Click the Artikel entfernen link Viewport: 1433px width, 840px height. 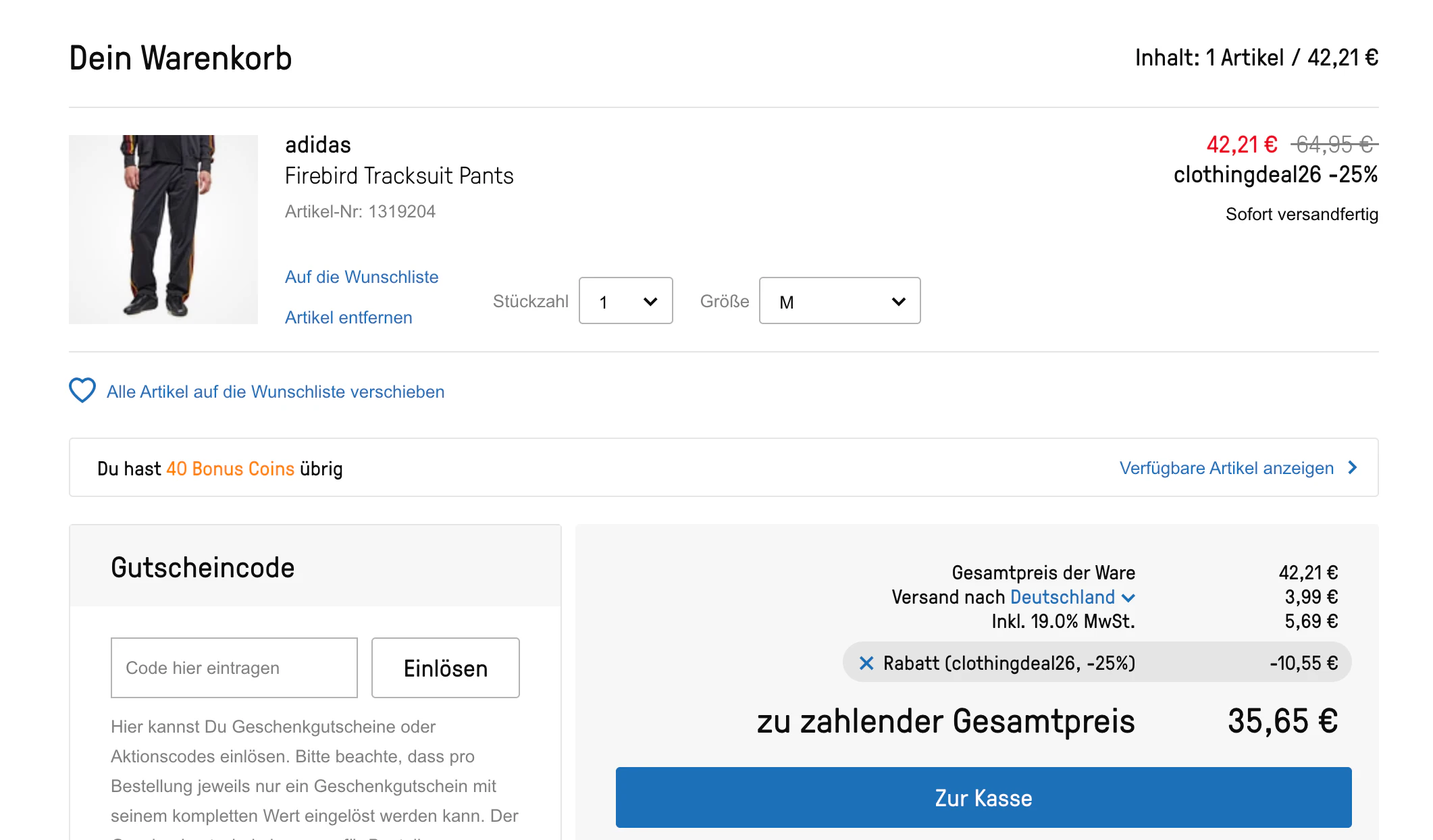pos(348,317)
